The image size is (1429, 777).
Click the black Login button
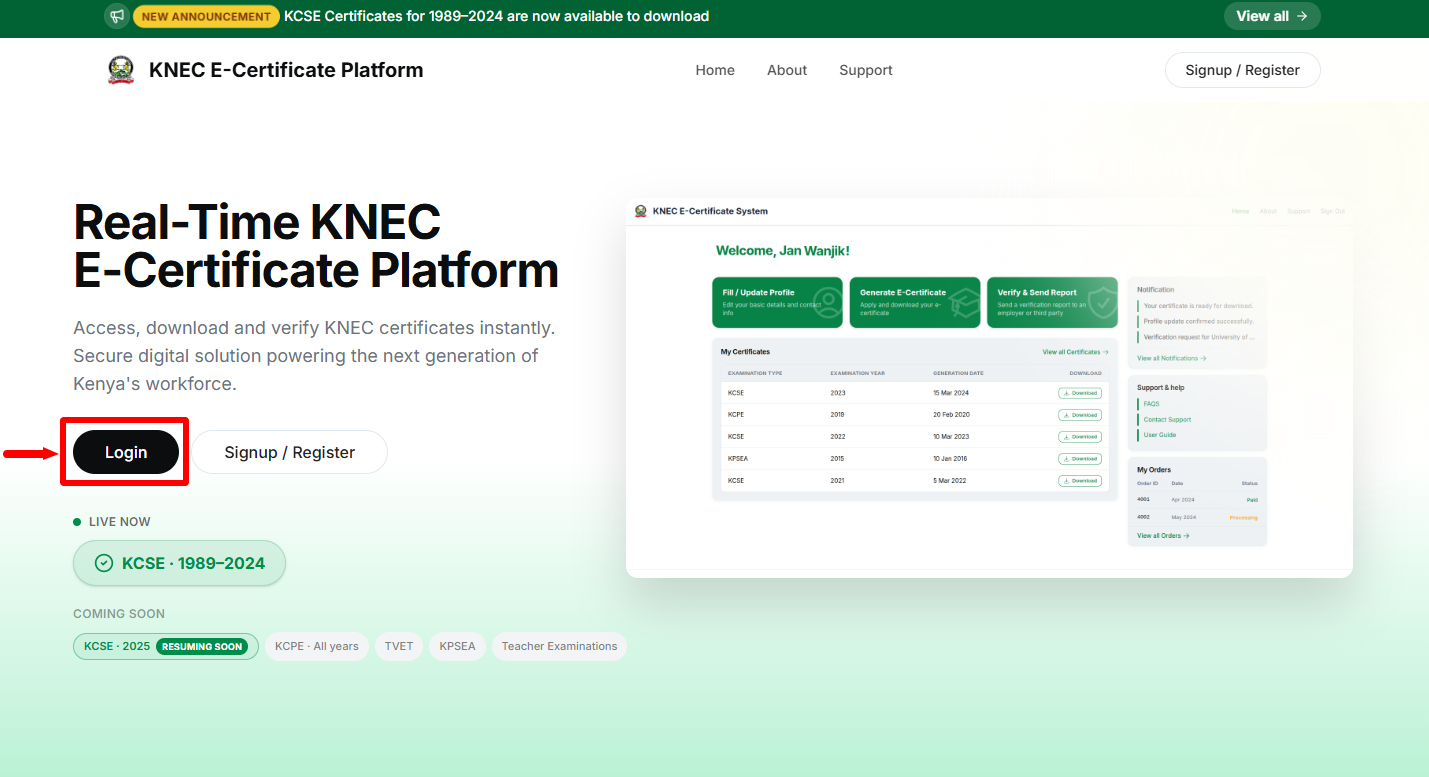coord(126,452)
